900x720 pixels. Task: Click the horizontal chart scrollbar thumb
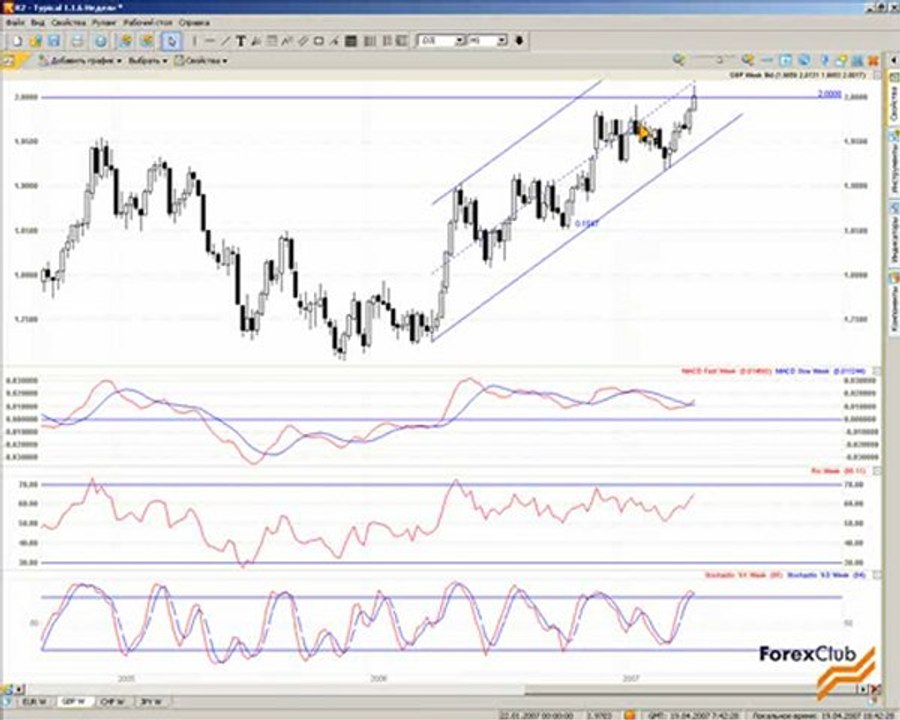tap(690, 688)
